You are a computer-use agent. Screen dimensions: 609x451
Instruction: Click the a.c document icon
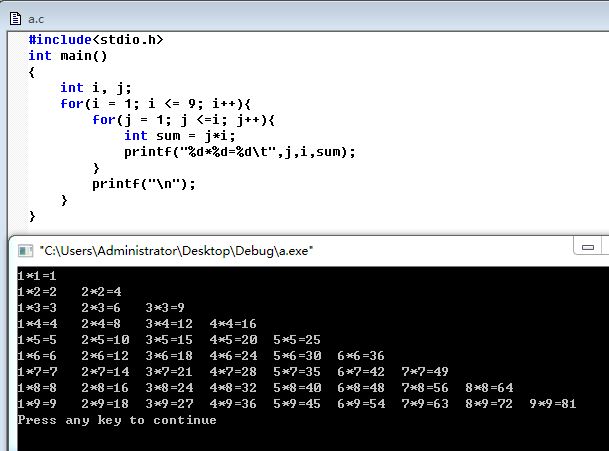click(16, 16)
